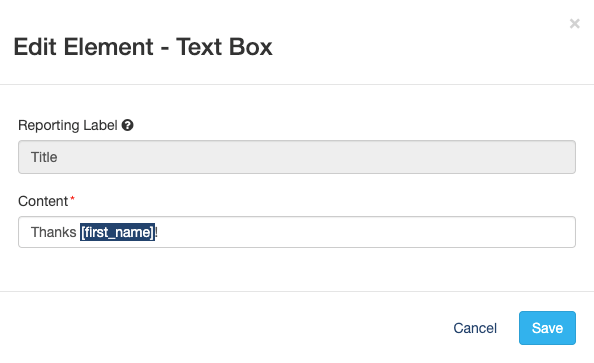Open the Reporting Label help tooltip icon

point(127,125)
